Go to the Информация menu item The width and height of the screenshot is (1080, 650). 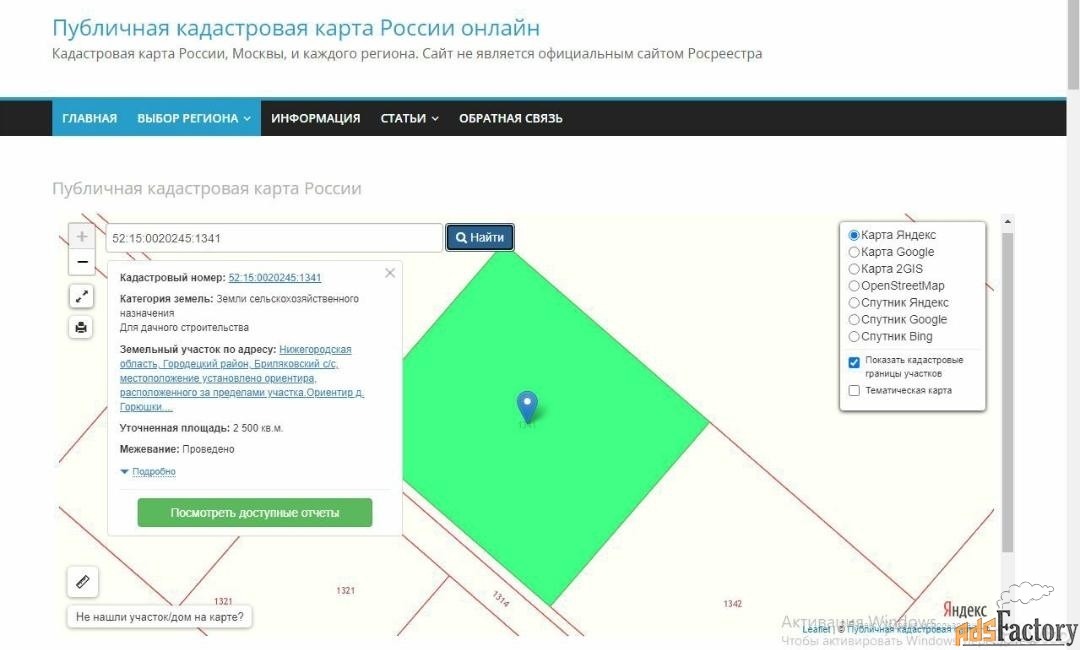315,118
